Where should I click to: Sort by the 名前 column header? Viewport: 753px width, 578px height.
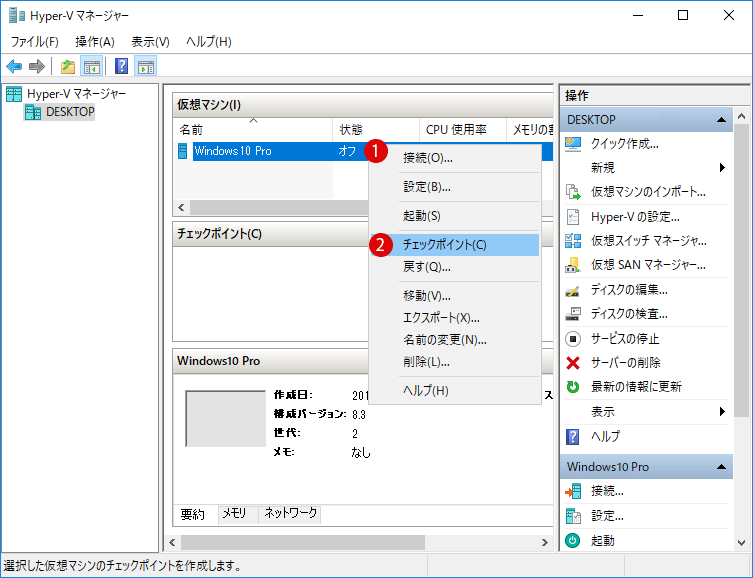[253, 130]
